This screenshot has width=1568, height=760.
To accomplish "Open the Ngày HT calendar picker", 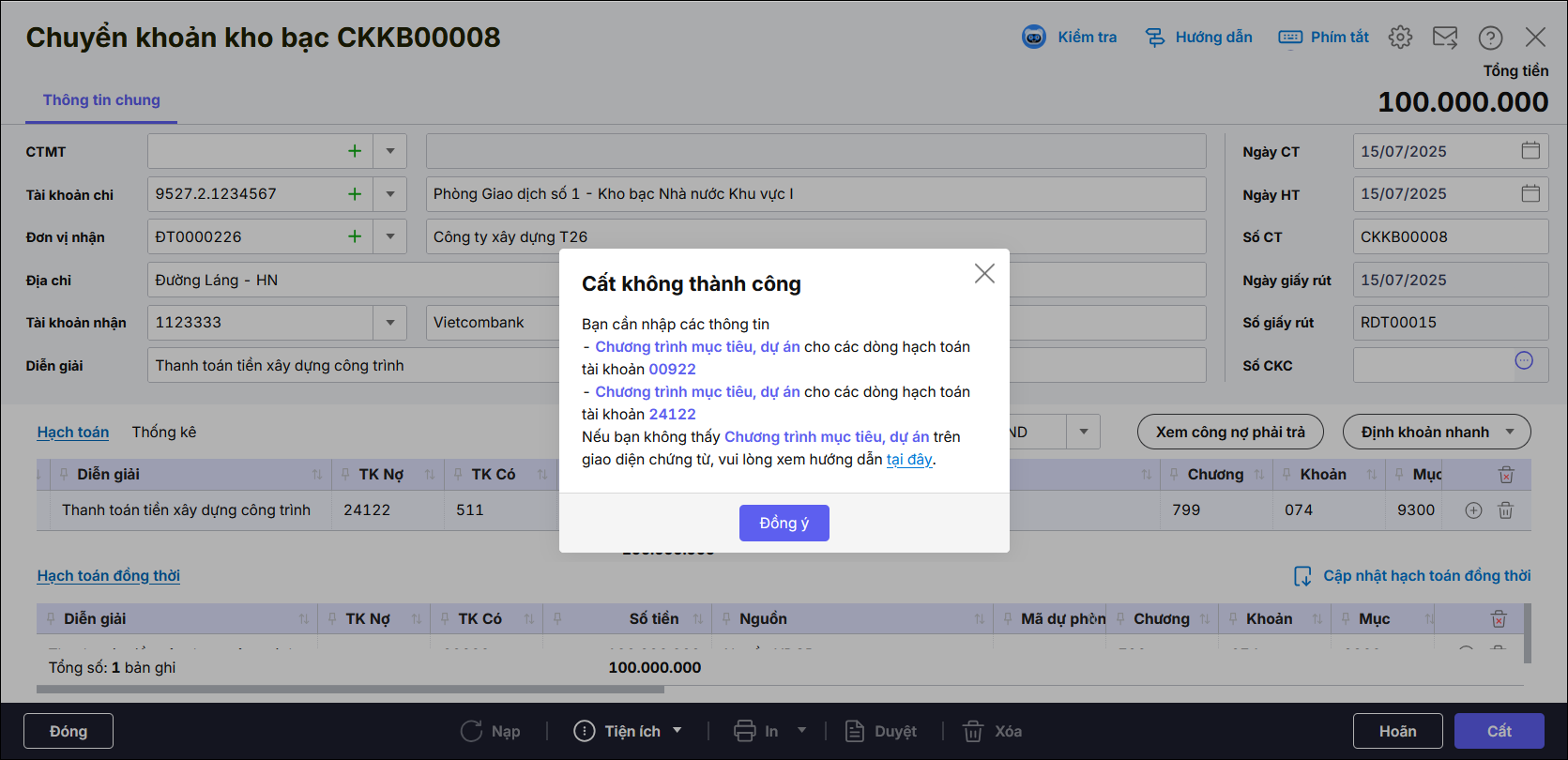I will pyautogui.click(x=1530, y=194).
